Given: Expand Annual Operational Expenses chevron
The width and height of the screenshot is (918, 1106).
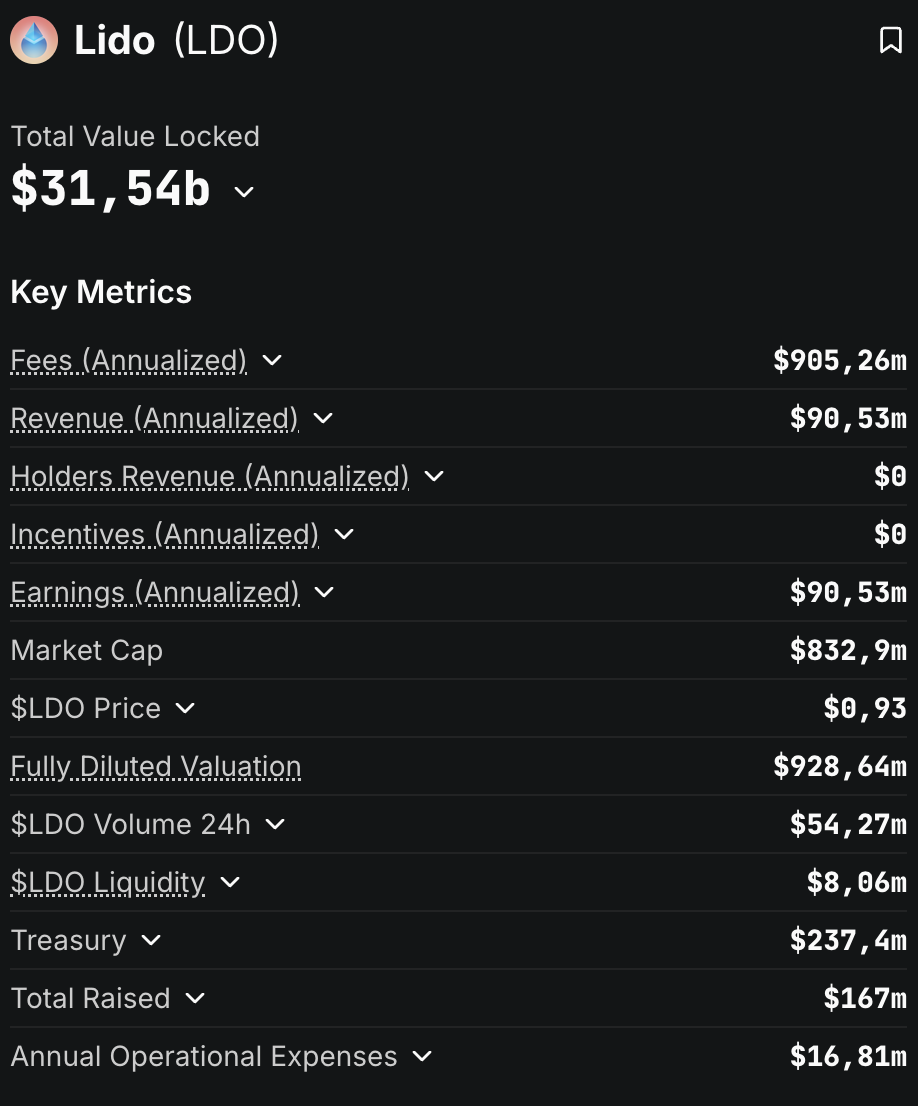Looking at the screenshot, I should [x=422, y=1056].
